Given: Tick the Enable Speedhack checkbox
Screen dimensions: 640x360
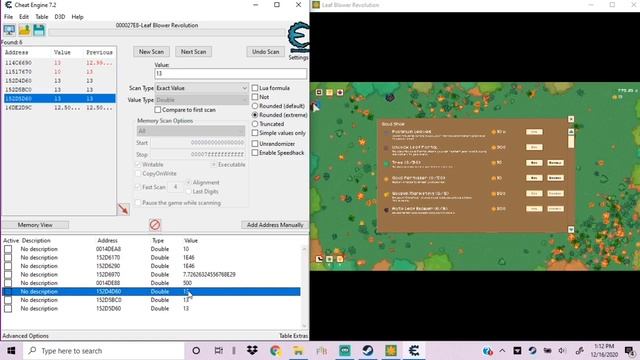Looking at the screenshot, I should point(255,152).
